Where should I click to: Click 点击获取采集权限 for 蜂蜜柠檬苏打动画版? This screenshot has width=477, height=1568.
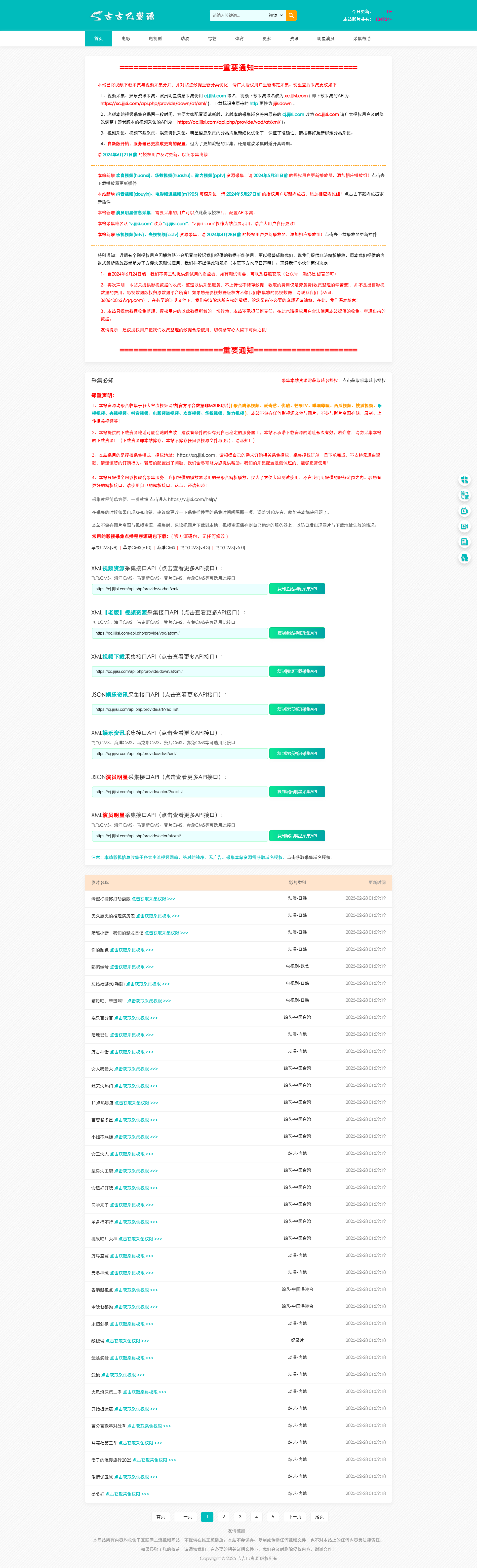[x=154, y=898]
